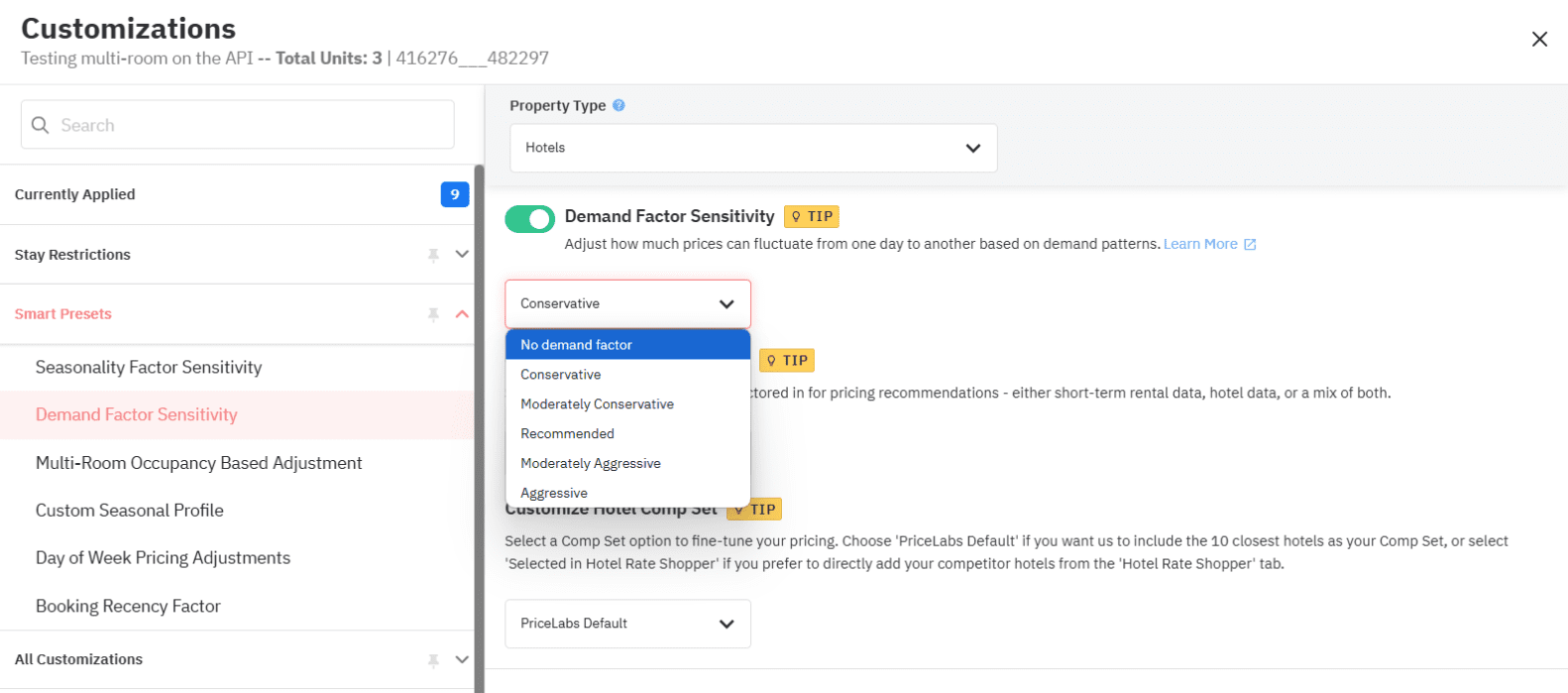Screen dimensions: 1568x693
Task: Click the magnifying glass search icon
Action: click(41, 125)
